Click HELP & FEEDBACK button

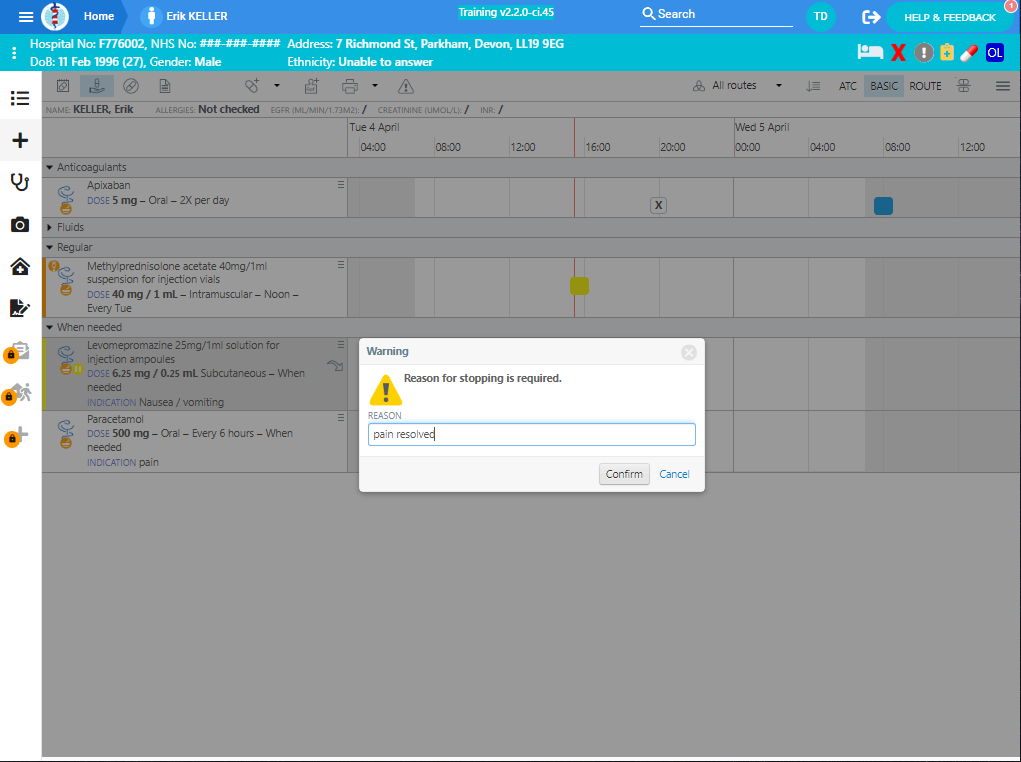[x=949, y=17]
